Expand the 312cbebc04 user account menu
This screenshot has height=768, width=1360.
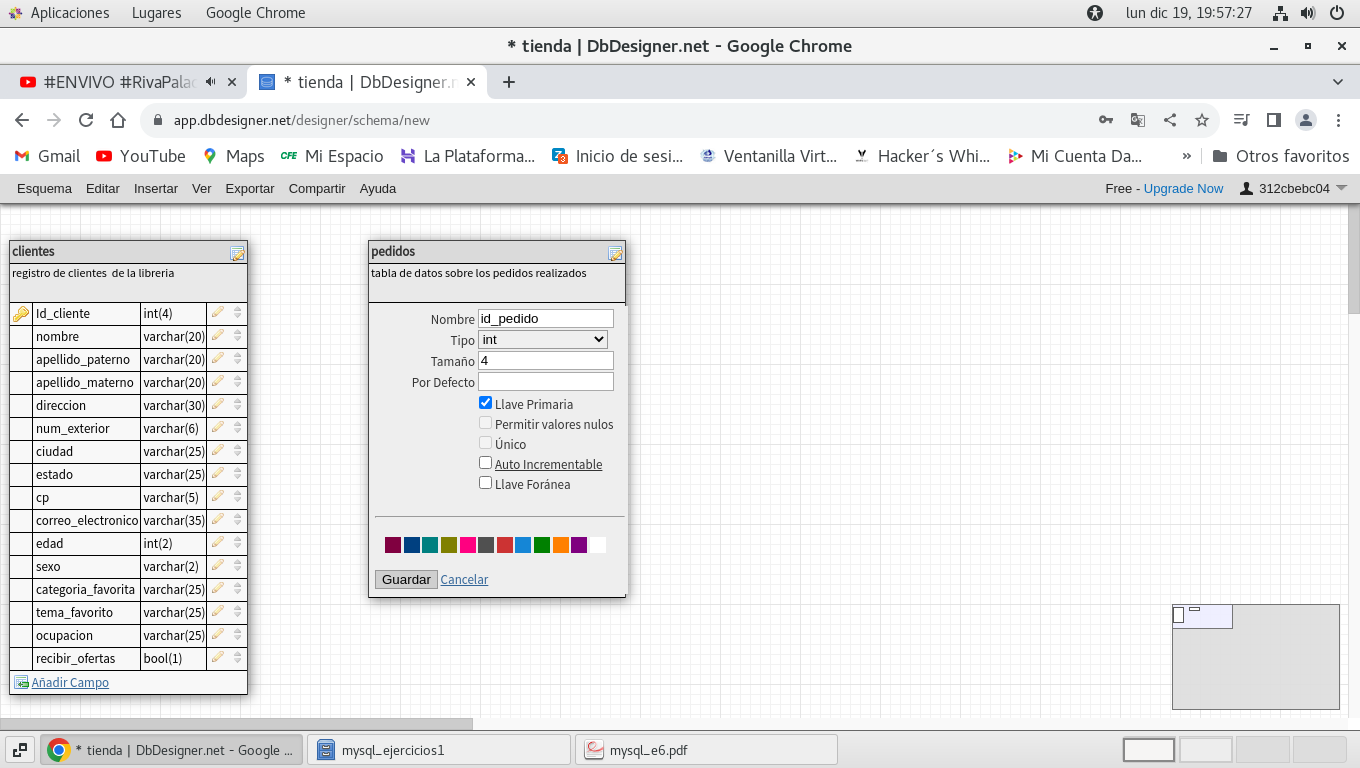[x=1293, y=188]
